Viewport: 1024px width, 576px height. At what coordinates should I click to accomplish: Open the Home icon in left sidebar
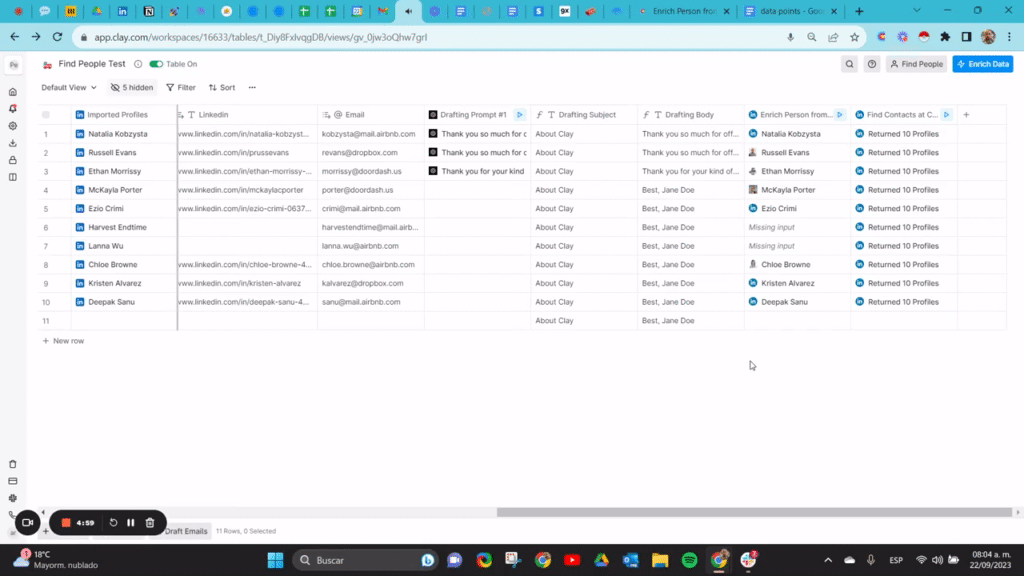(13, 92)
